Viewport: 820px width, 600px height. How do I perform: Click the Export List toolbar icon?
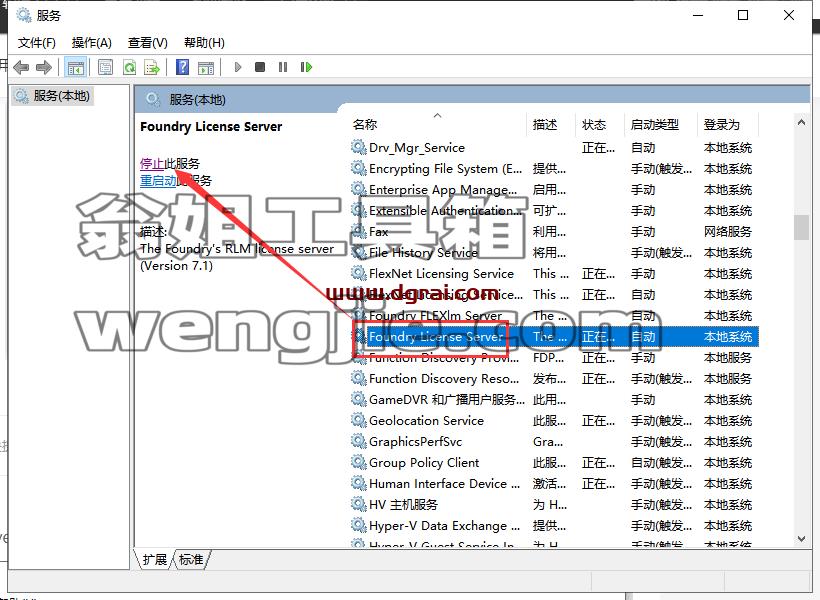(x=152, y=67)
